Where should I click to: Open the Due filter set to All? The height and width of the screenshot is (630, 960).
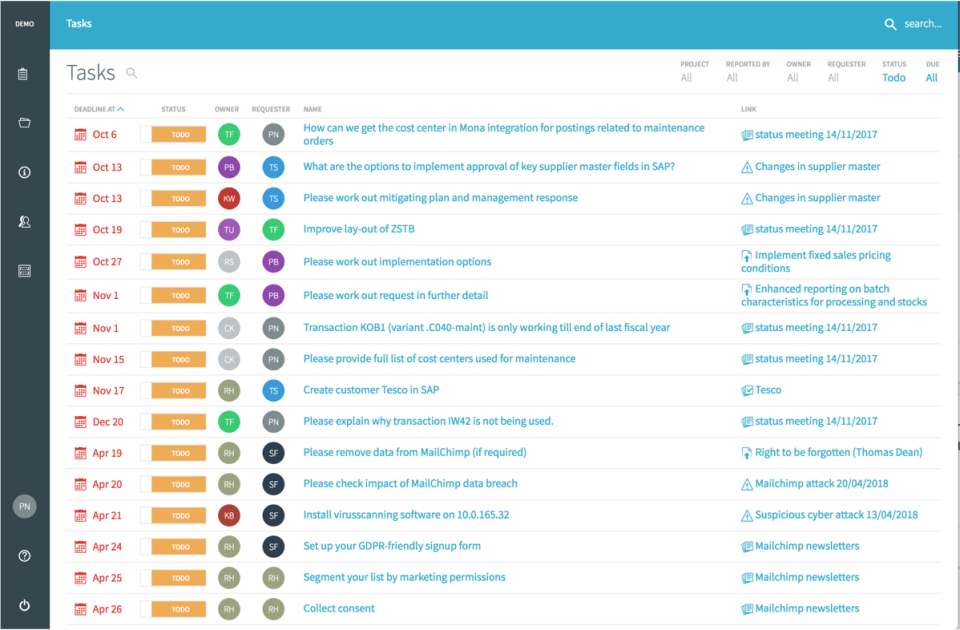(x=931, y=78)
